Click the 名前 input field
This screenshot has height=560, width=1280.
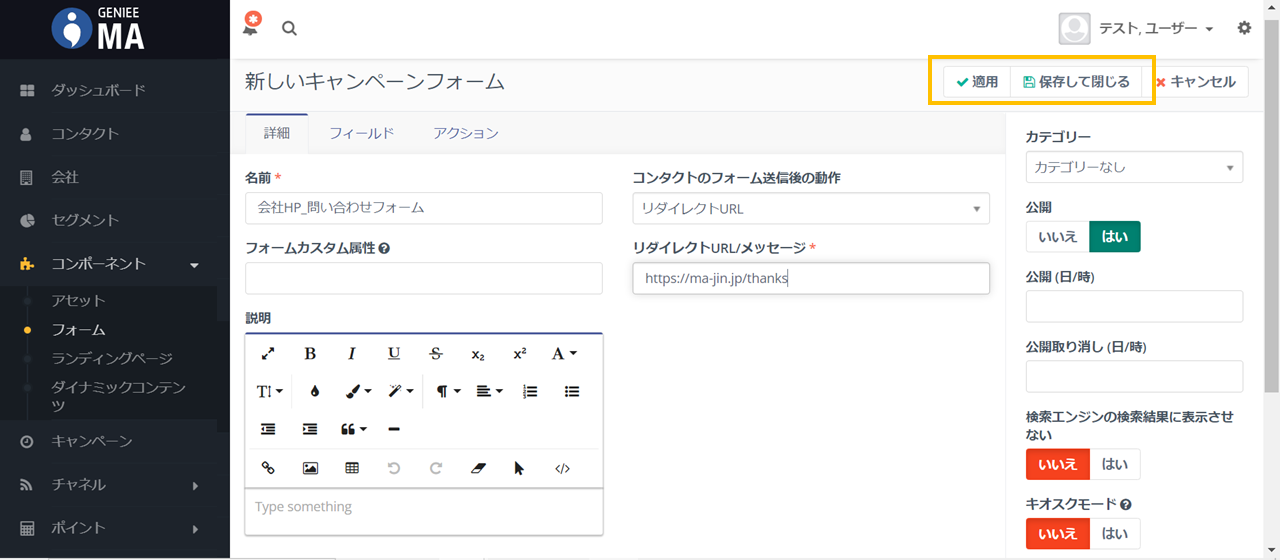pyautogui.click(x=424, y=208)
